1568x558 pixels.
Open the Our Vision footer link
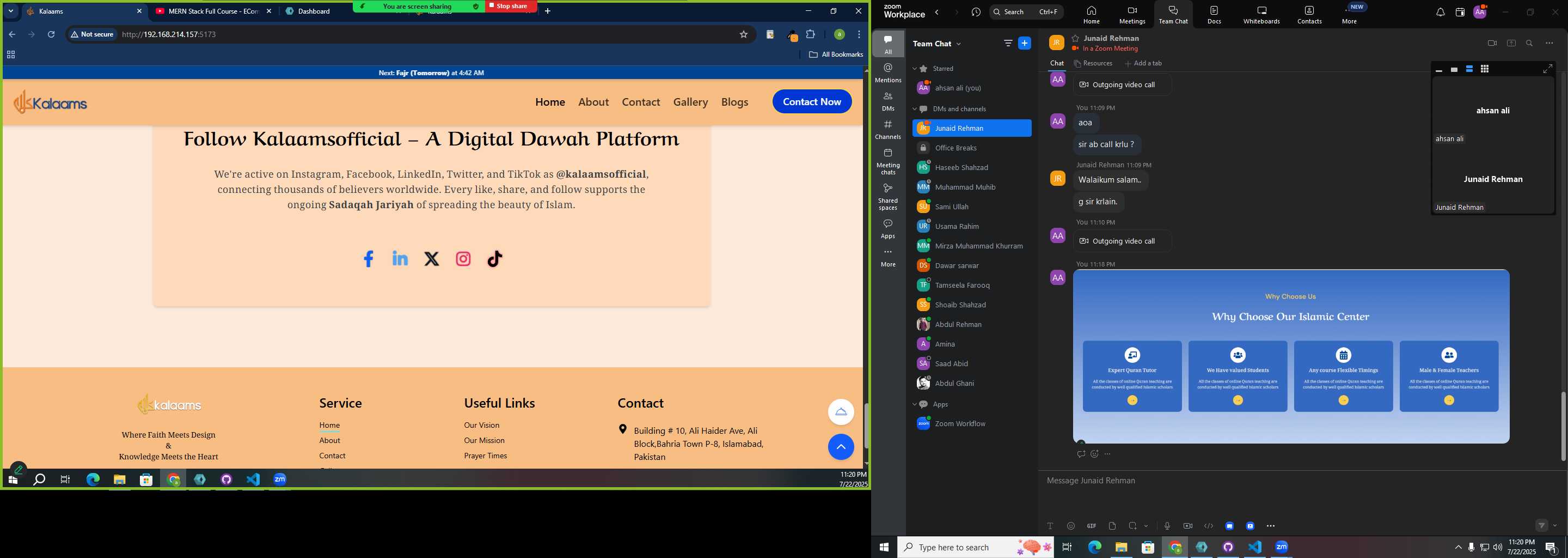click(481, 425)
